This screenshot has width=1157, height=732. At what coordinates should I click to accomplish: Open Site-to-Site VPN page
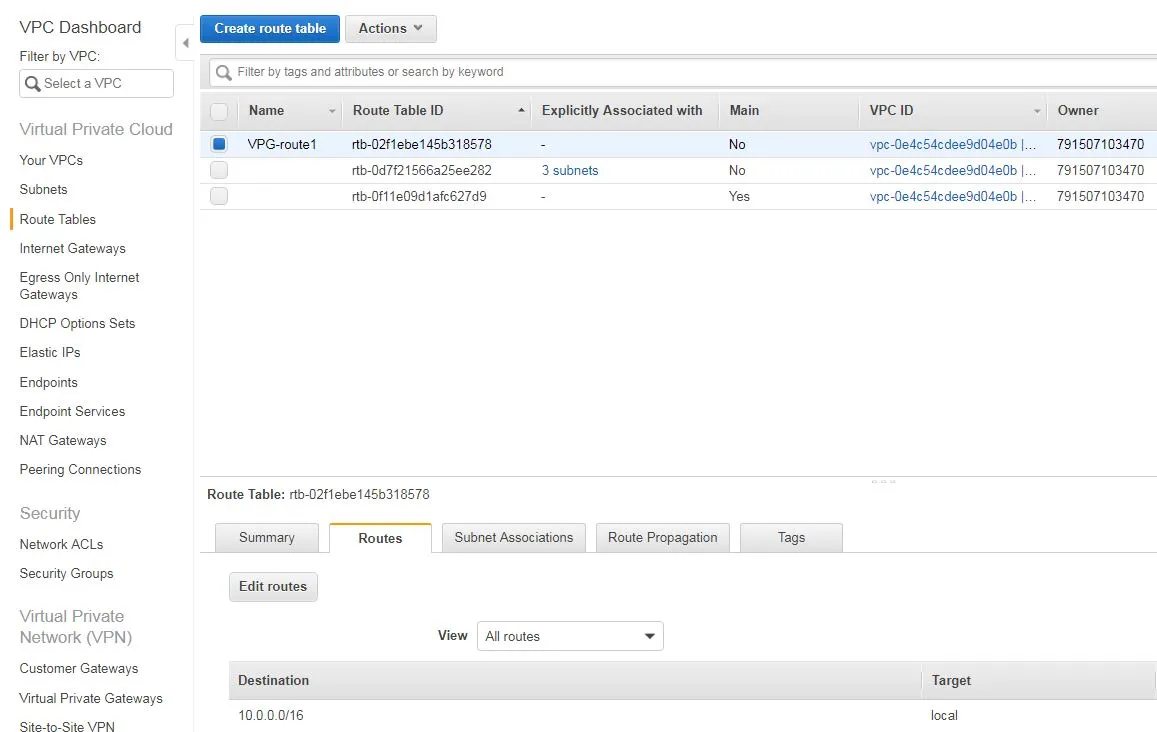point(67,726)
